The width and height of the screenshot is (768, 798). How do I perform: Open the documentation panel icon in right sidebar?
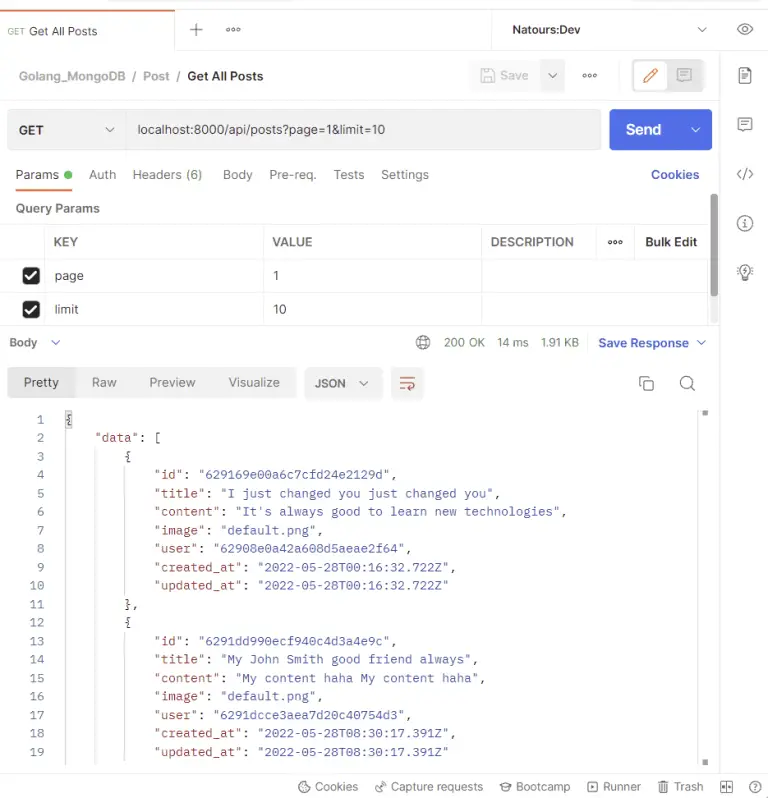click(745, 76)
